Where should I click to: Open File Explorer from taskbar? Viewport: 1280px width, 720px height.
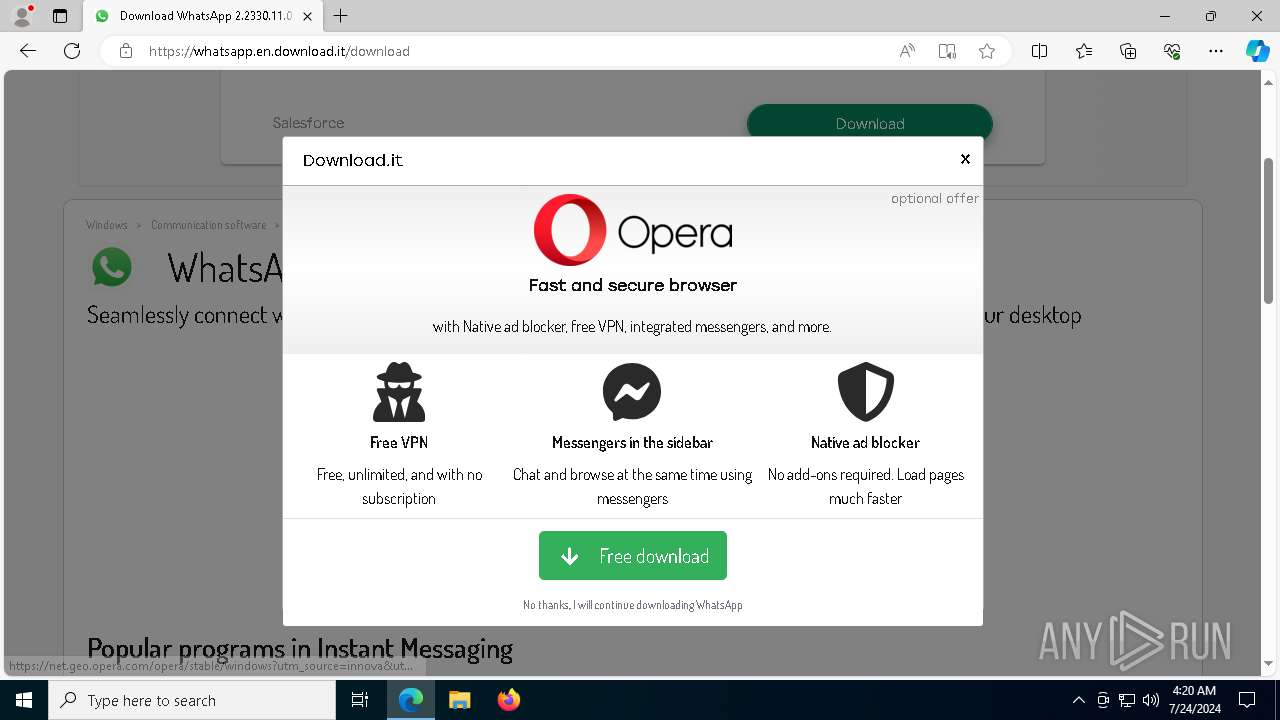click(x=459, y=700)
